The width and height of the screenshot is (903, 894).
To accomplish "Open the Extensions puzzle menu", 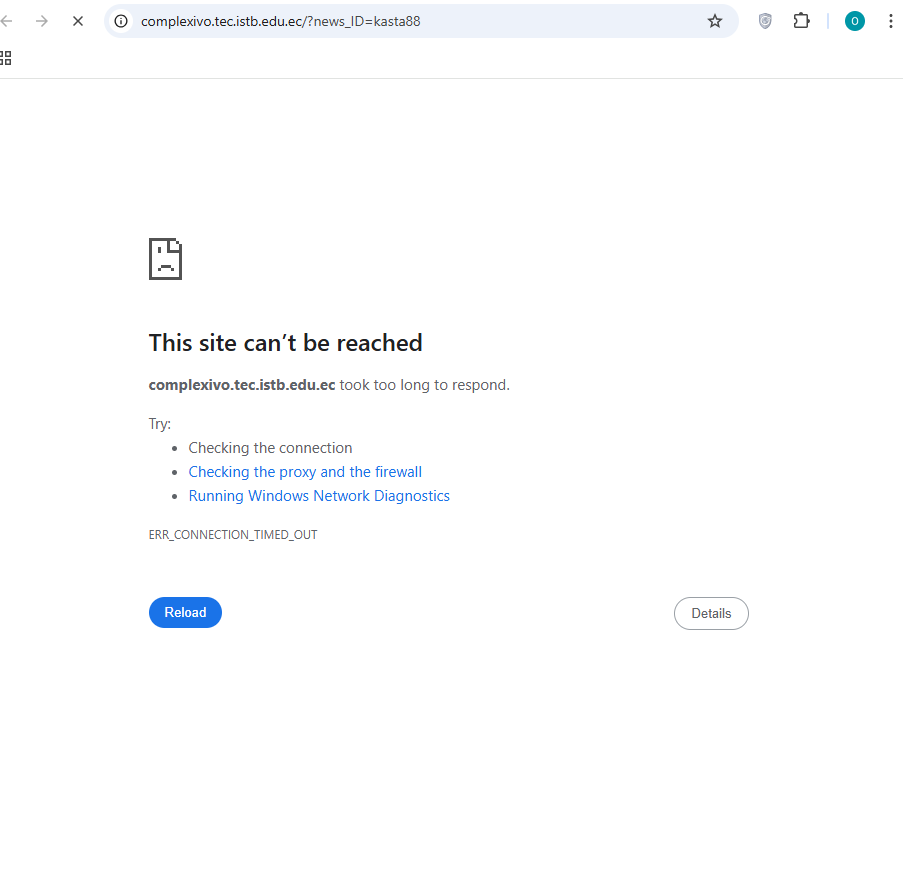I will tap(801, 21).
